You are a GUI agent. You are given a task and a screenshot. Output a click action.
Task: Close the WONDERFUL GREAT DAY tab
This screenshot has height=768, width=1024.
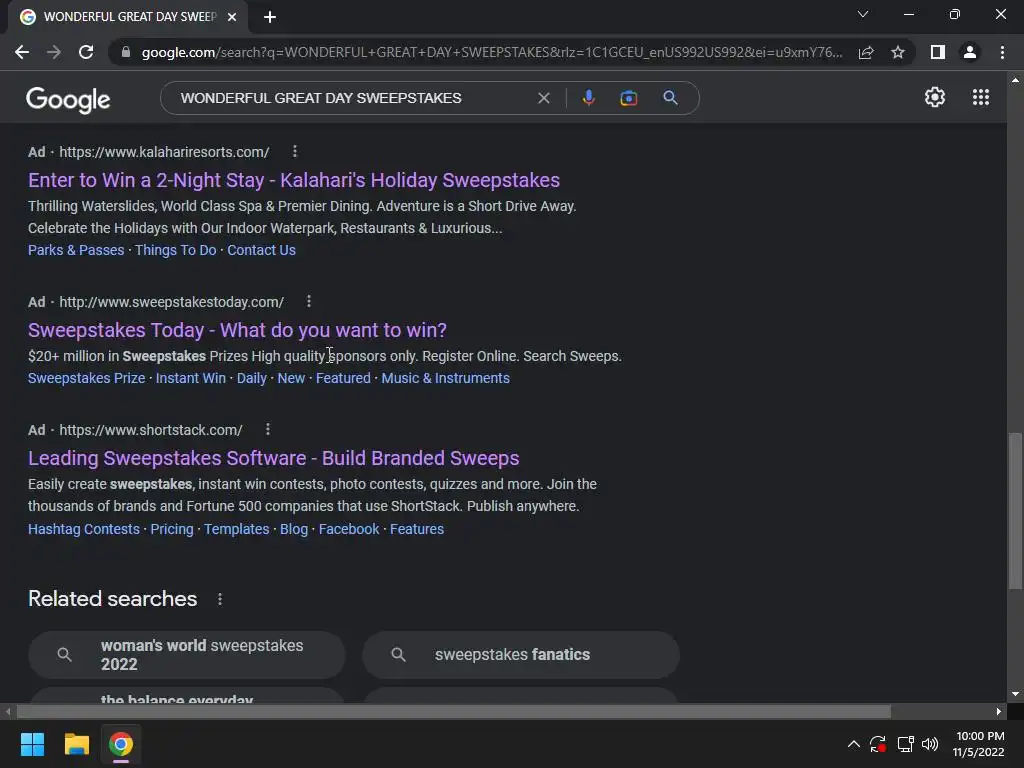(232, 17)
